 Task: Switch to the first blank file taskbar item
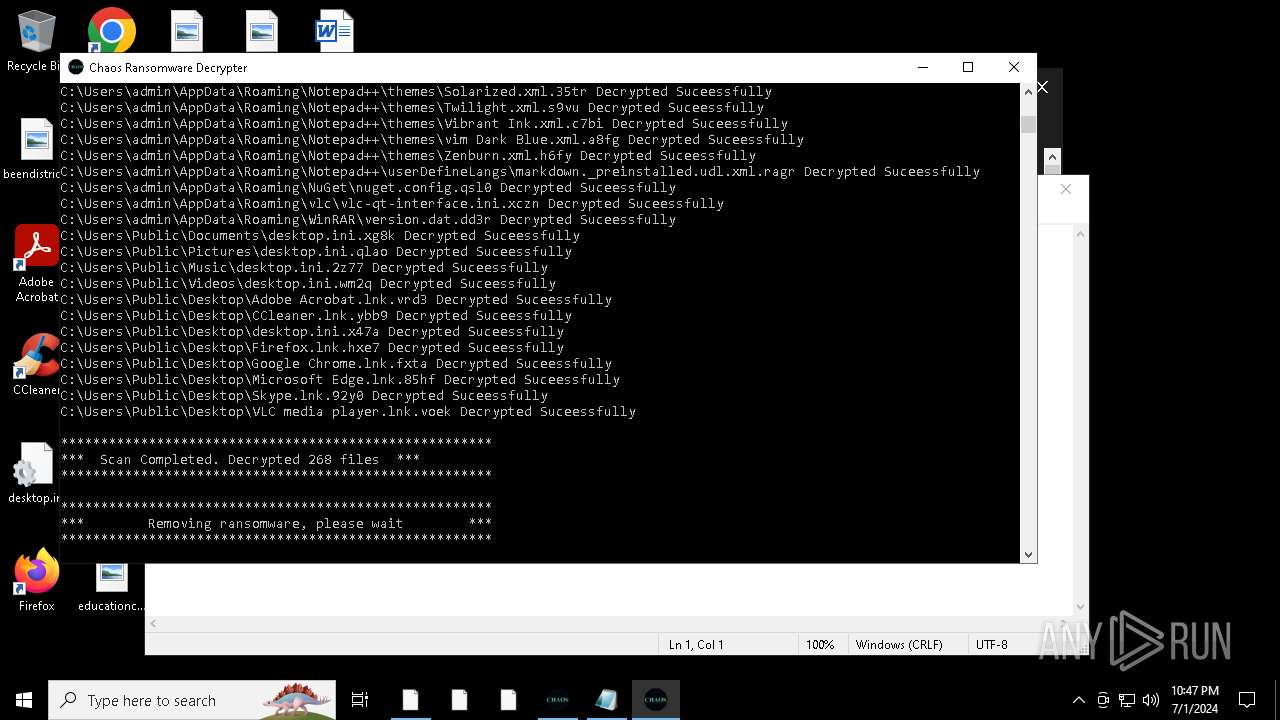[x=410, y=700]
